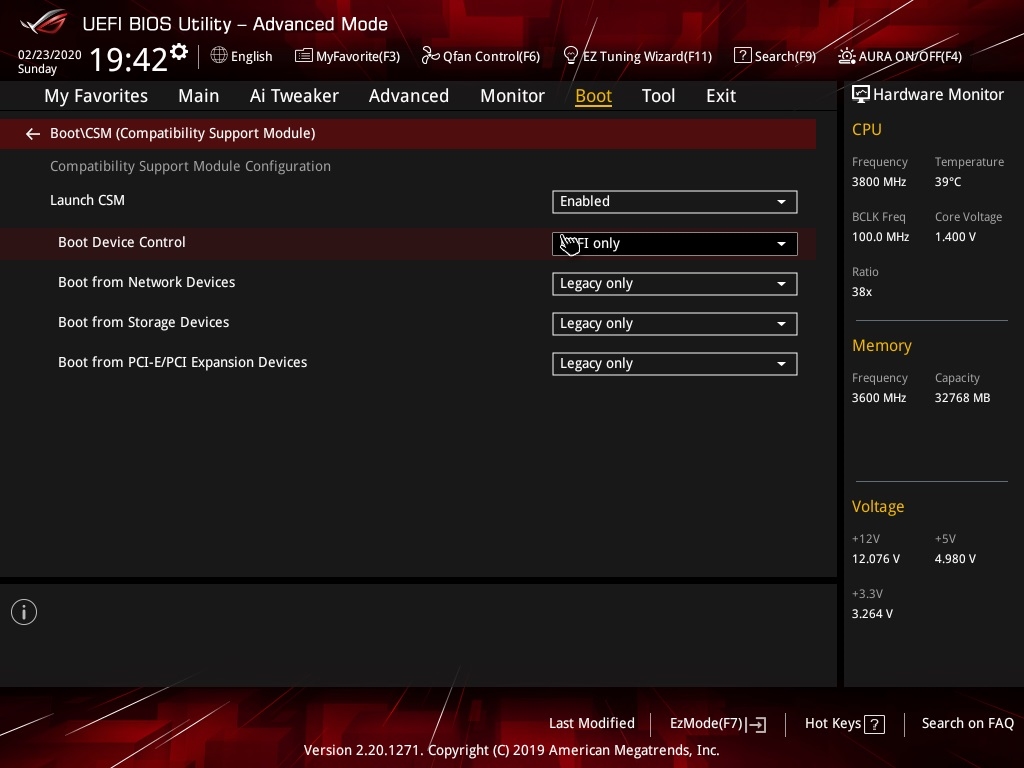Click the Qfan Control fan icon
This screenshot has height=768, width=1024.
tap(430, 56)
